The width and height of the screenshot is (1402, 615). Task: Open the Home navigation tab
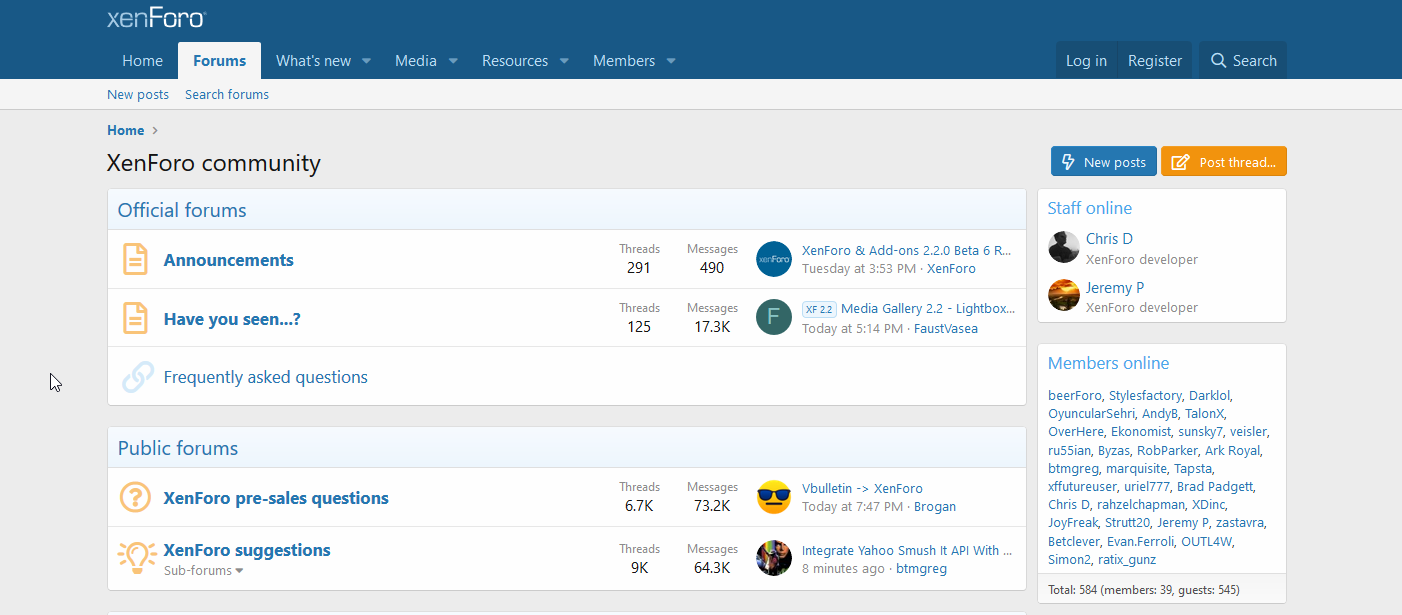142,61
